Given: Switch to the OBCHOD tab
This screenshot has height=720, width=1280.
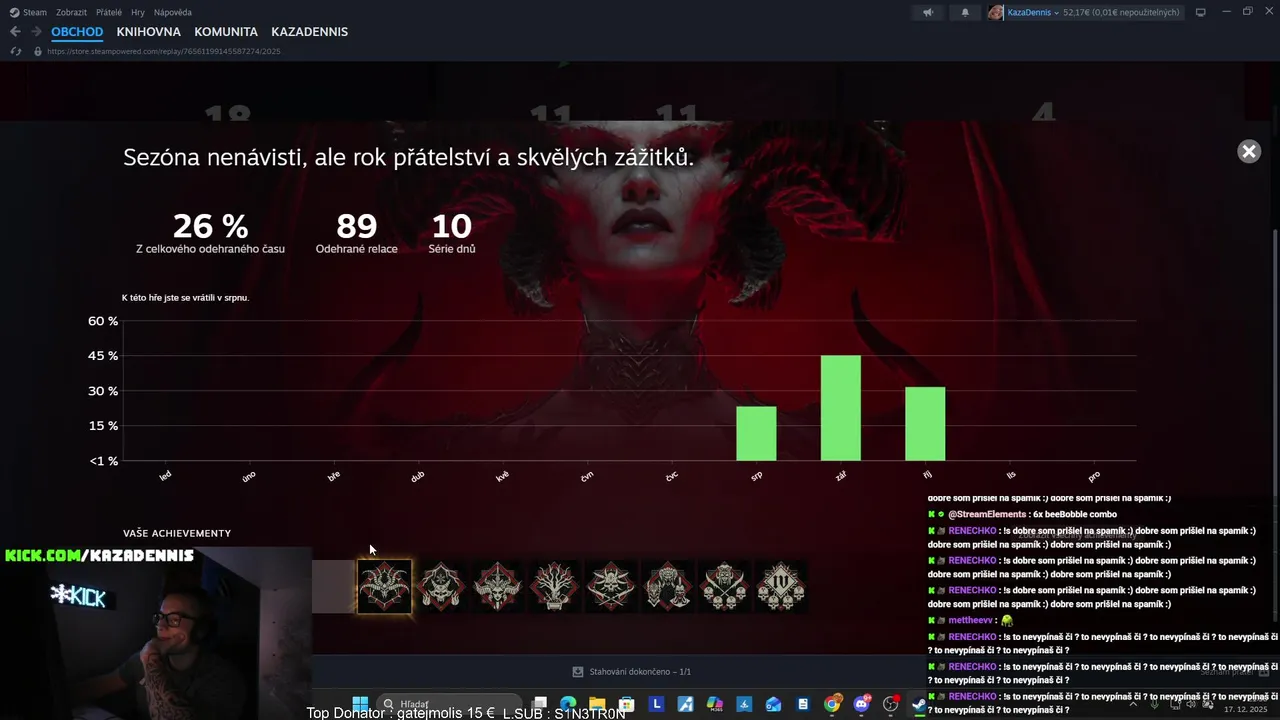Looking at the screenshot, I should click(x=77, y=32).
